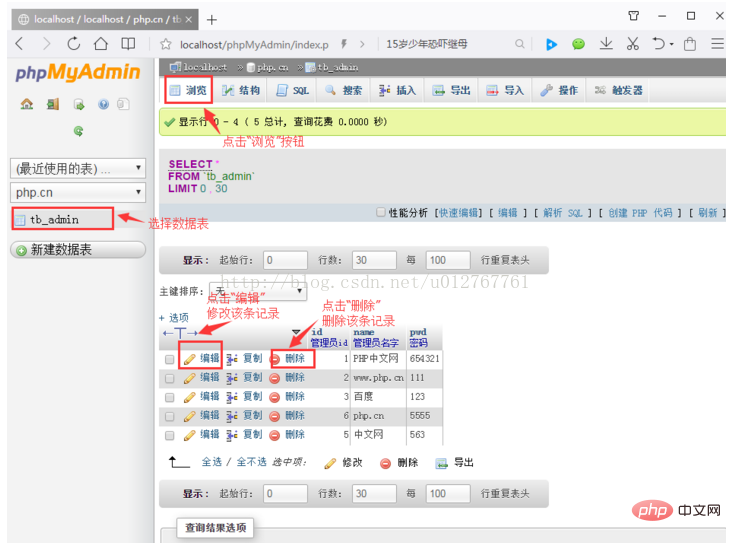Click the copy icon for row named 中文网
Viewport: 731px width, 543px height.
[x=232, y=435]
